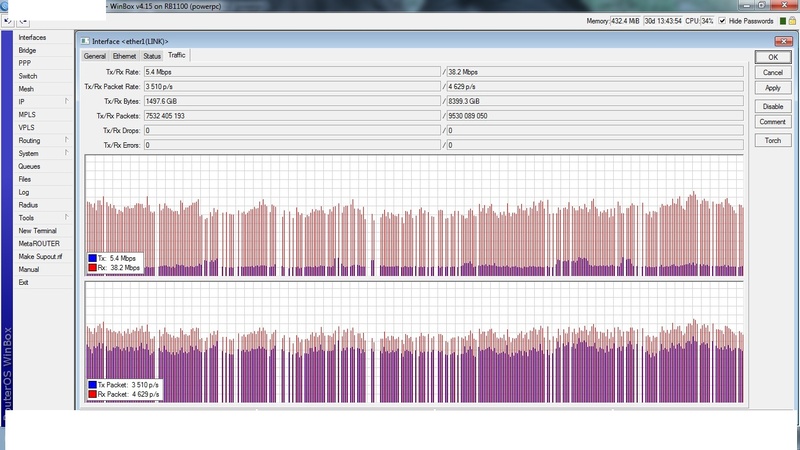Click the lock icon in the toolbar
The height and width of the screenshot is (450, 800).
[792, 21]
